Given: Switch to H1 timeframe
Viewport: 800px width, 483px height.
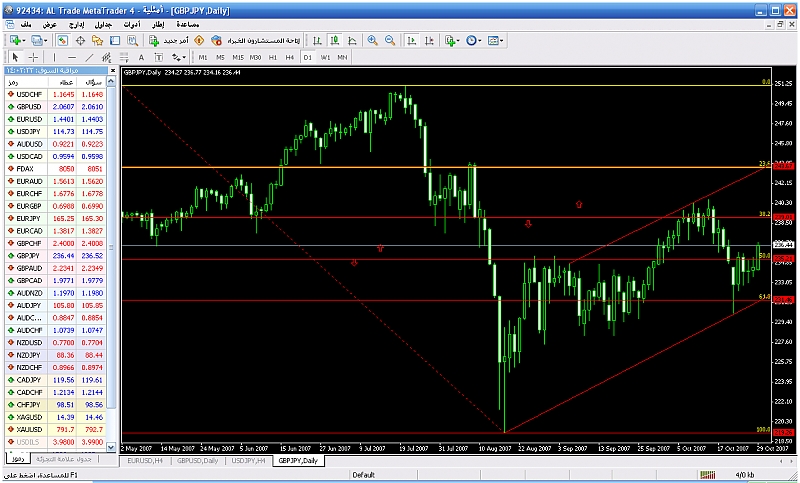Looking at the screenshot, I should (x=272, y=57).
